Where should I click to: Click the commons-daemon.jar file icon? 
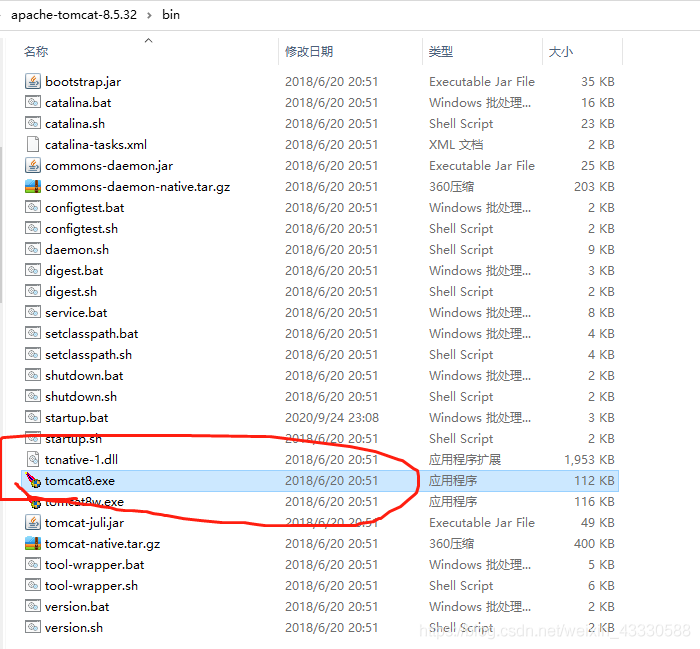33,165
